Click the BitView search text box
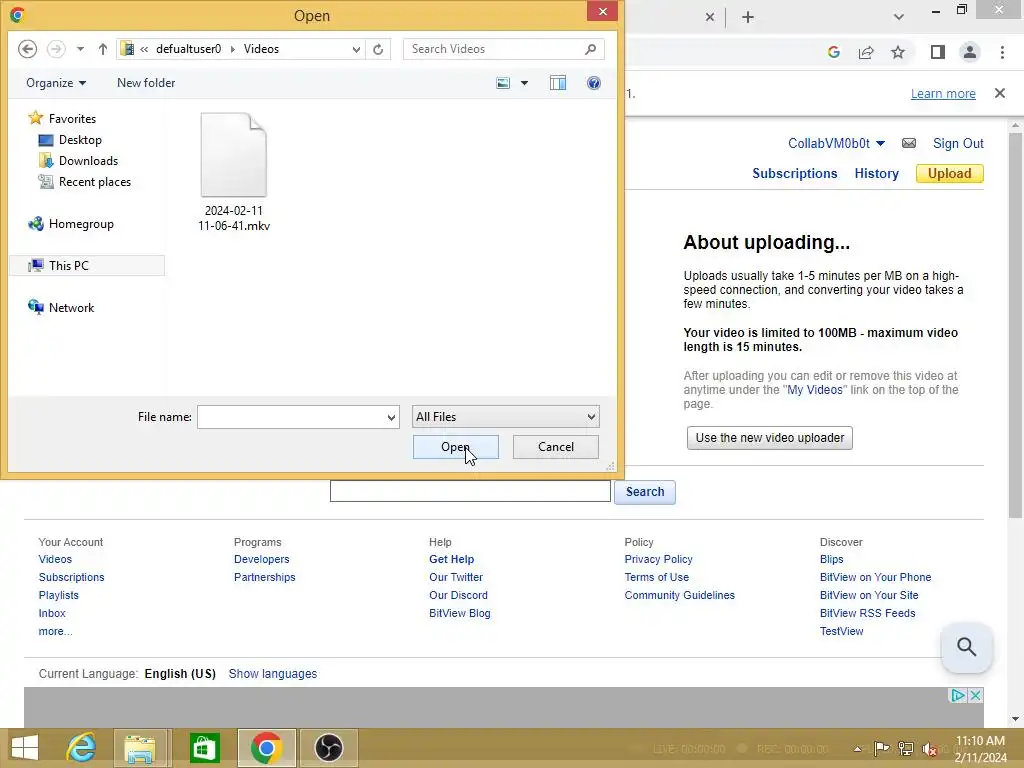 click(470, 491)
